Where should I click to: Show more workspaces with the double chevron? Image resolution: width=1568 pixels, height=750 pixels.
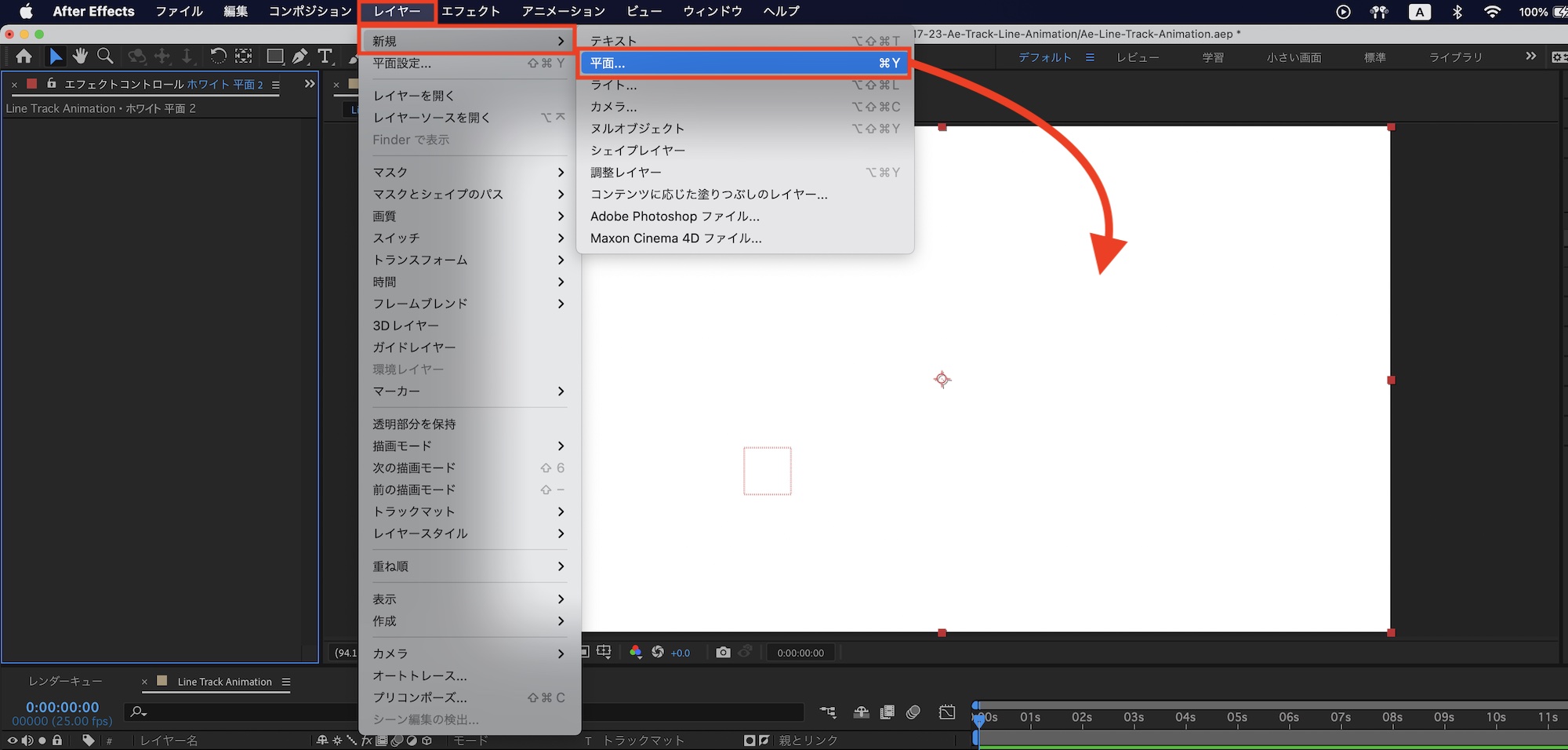point(1530,56)
